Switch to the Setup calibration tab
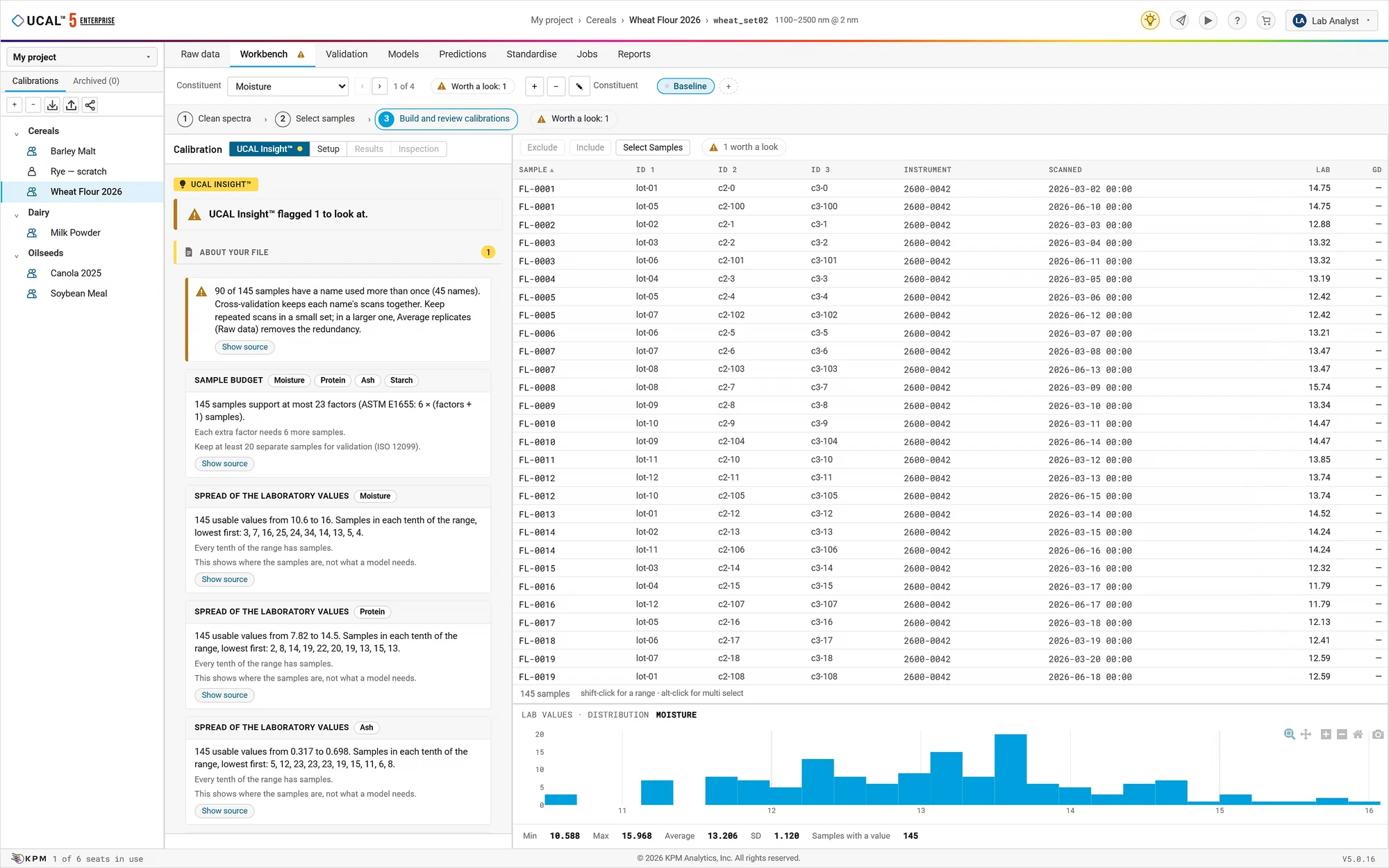 coord(328,149)
